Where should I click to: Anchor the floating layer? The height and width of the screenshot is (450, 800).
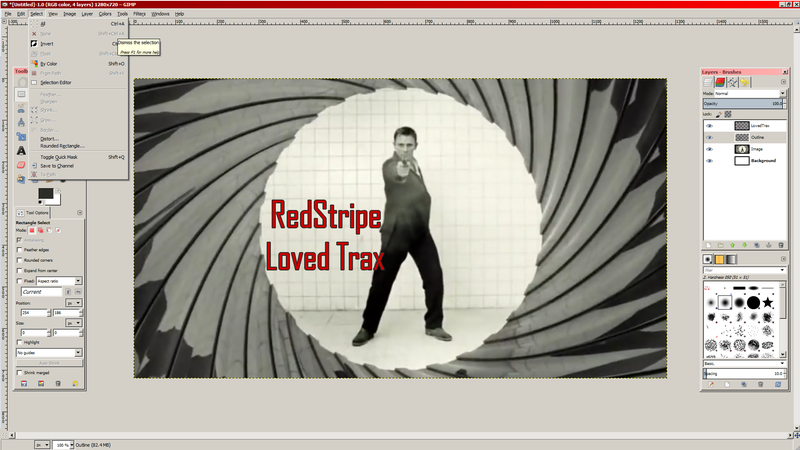769,245
